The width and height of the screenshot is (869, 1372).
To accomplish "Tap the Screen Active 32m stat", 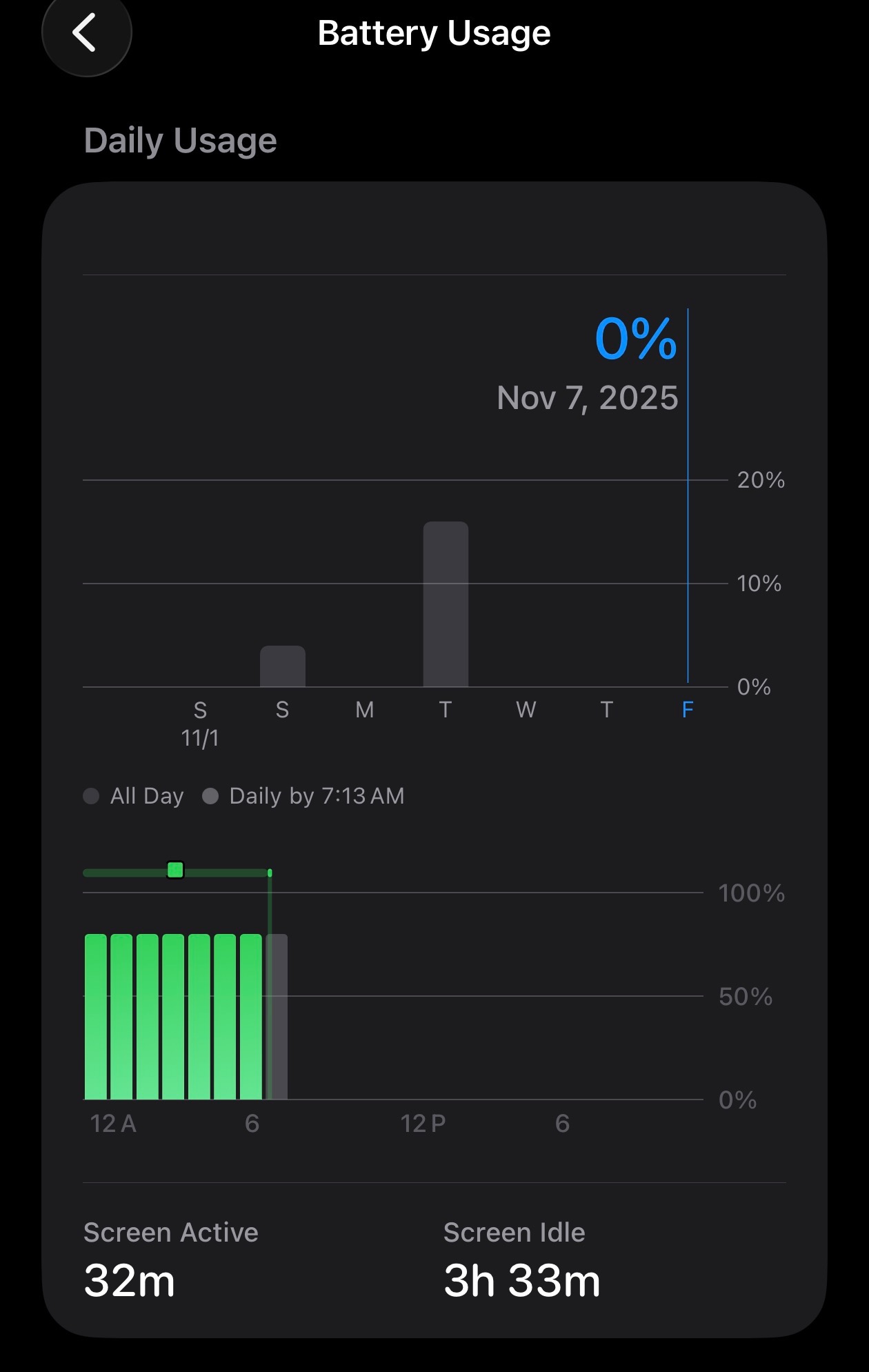I will click(x=170, y=1260).
